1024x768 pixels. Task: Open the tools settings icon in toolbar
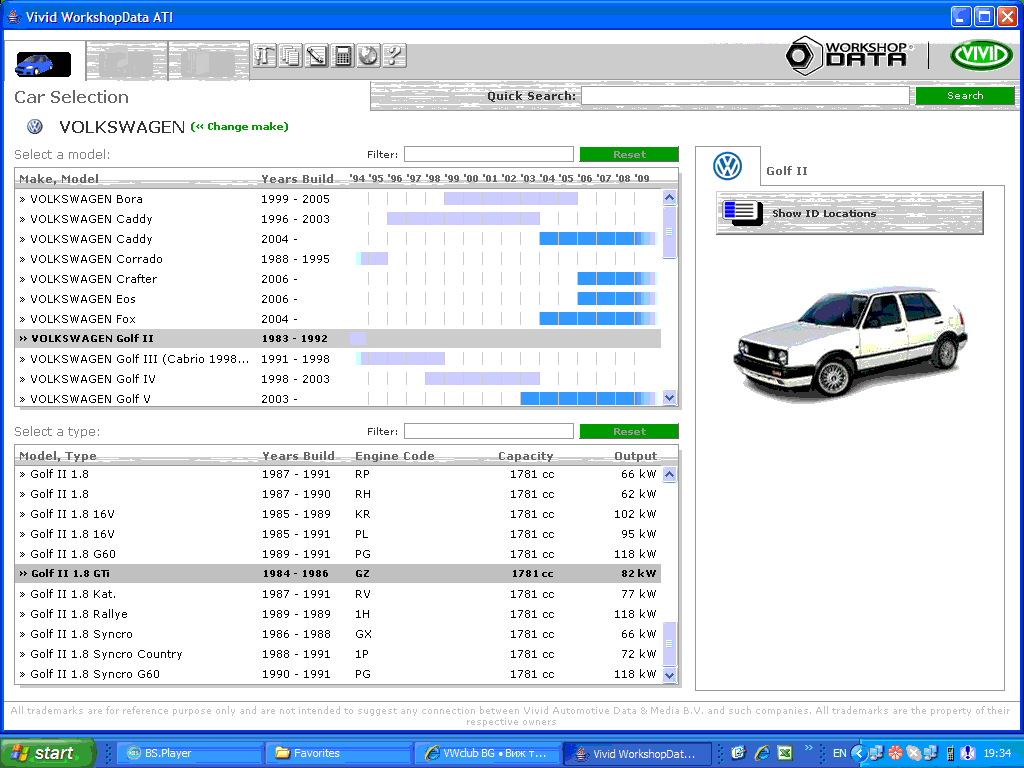[265, 56]
